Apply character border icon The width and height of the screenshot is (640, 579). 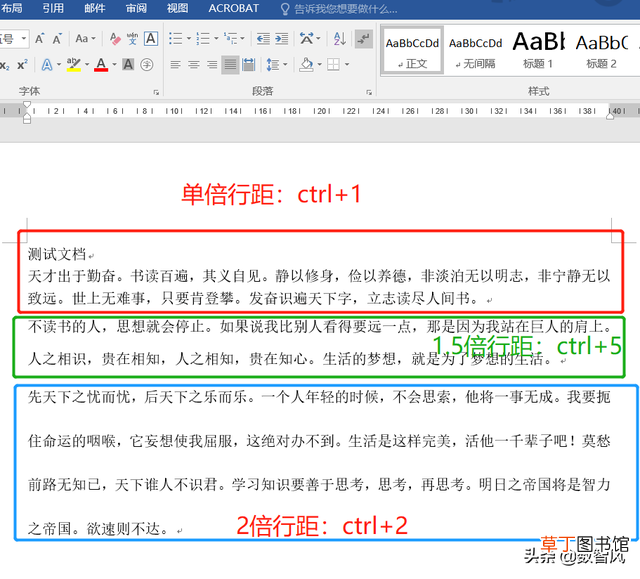pyautogui.click(x=151, y=39)
